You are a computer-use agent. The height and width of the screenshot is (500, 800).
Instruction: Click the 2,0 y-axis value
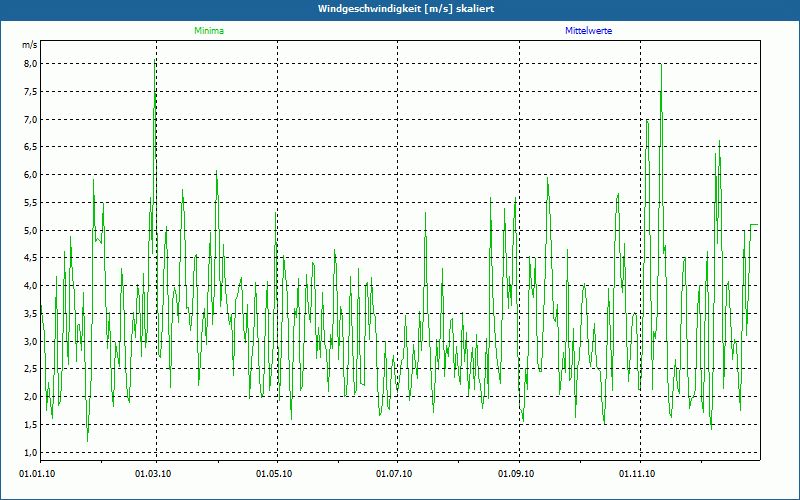31,396
